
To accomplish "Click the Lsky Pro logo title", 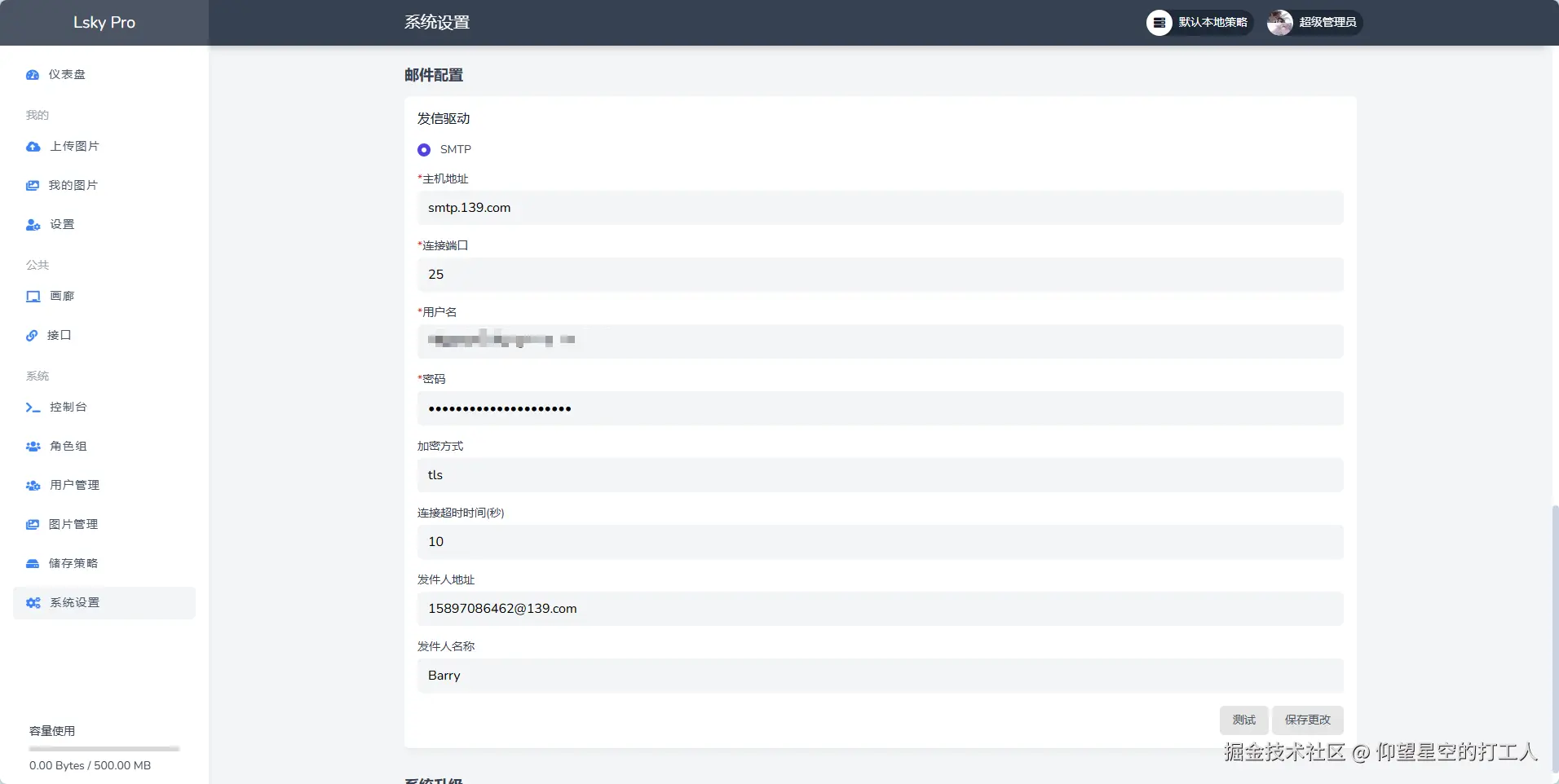I will coord(104,23).
